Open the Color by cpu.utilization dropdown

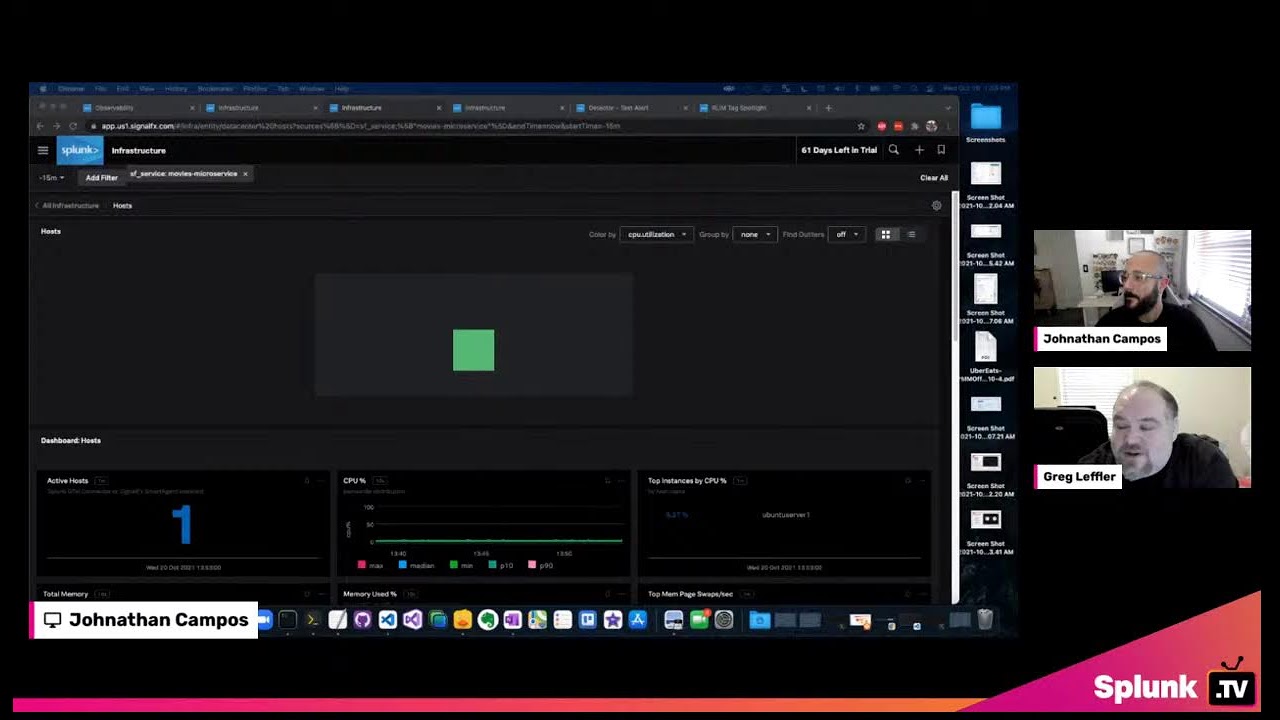(656, 234)
